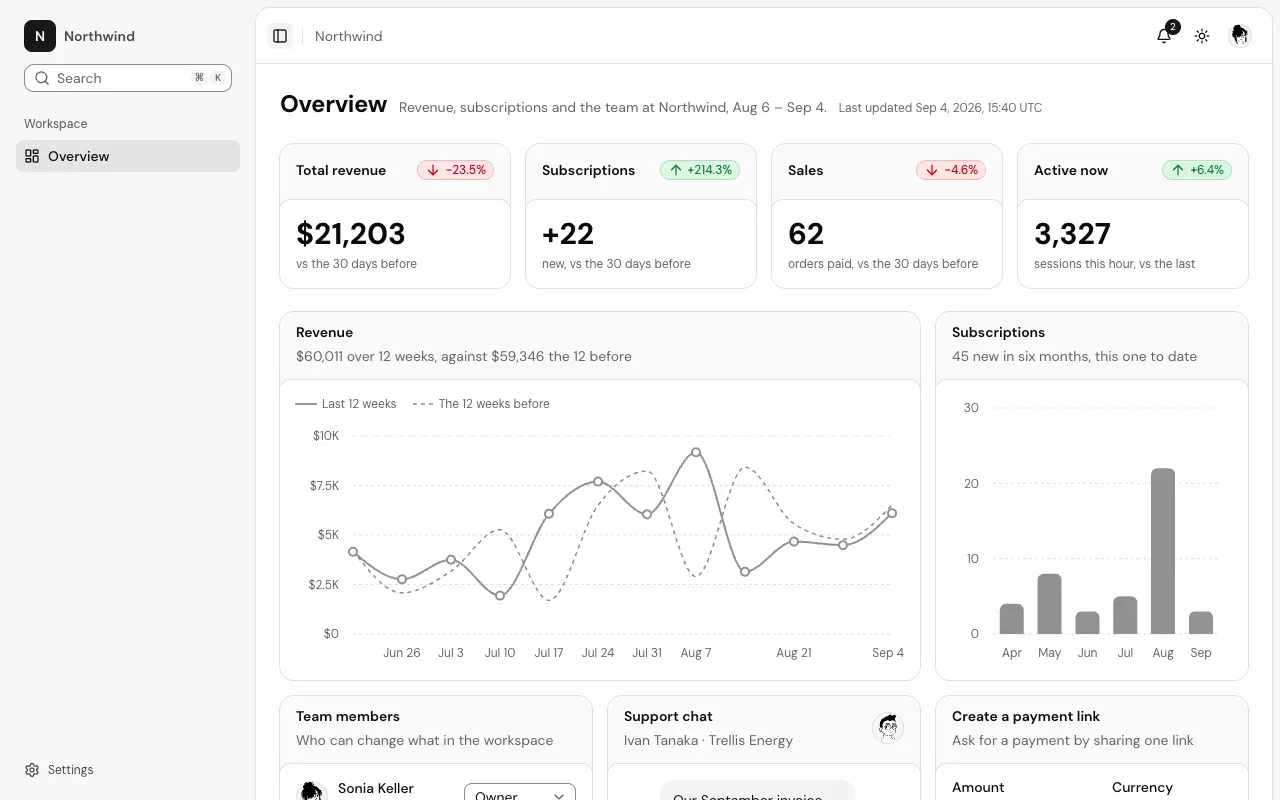Click the +214.3% subscriptions badge
The height and width of the screenshot is (800, 1280).
(x=700, y=170)
